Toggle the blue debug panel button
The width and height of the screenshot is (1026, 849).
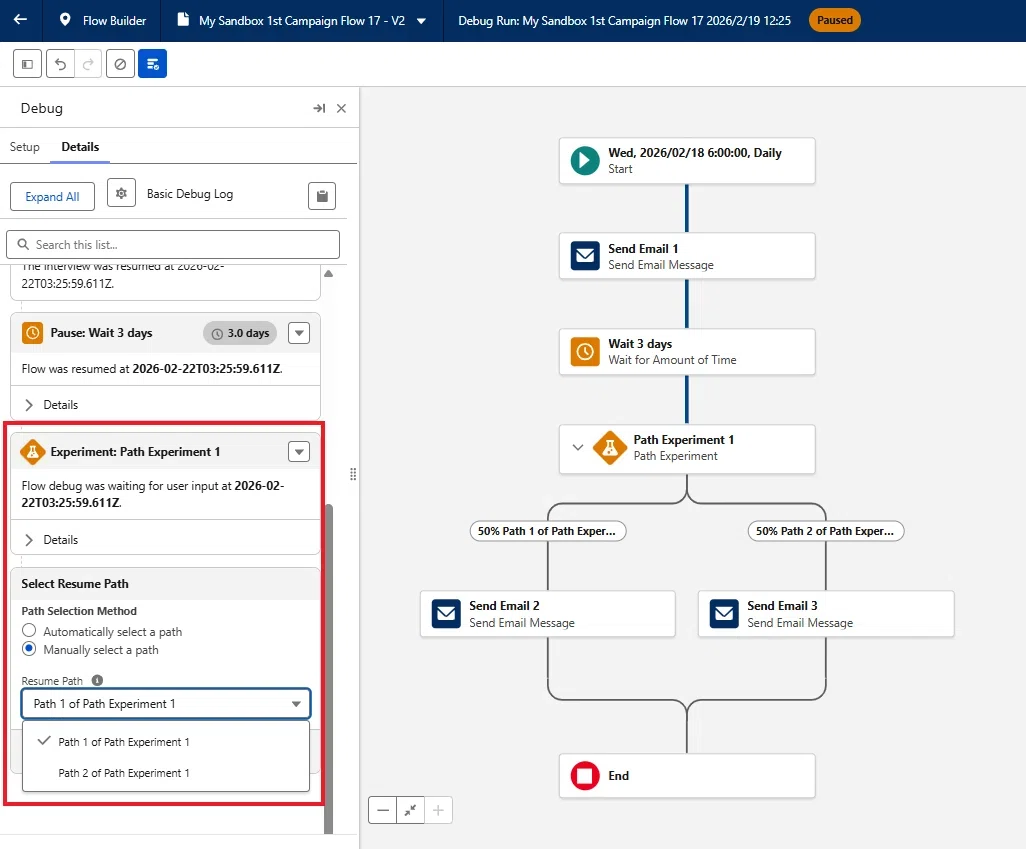tap(152, 64)
